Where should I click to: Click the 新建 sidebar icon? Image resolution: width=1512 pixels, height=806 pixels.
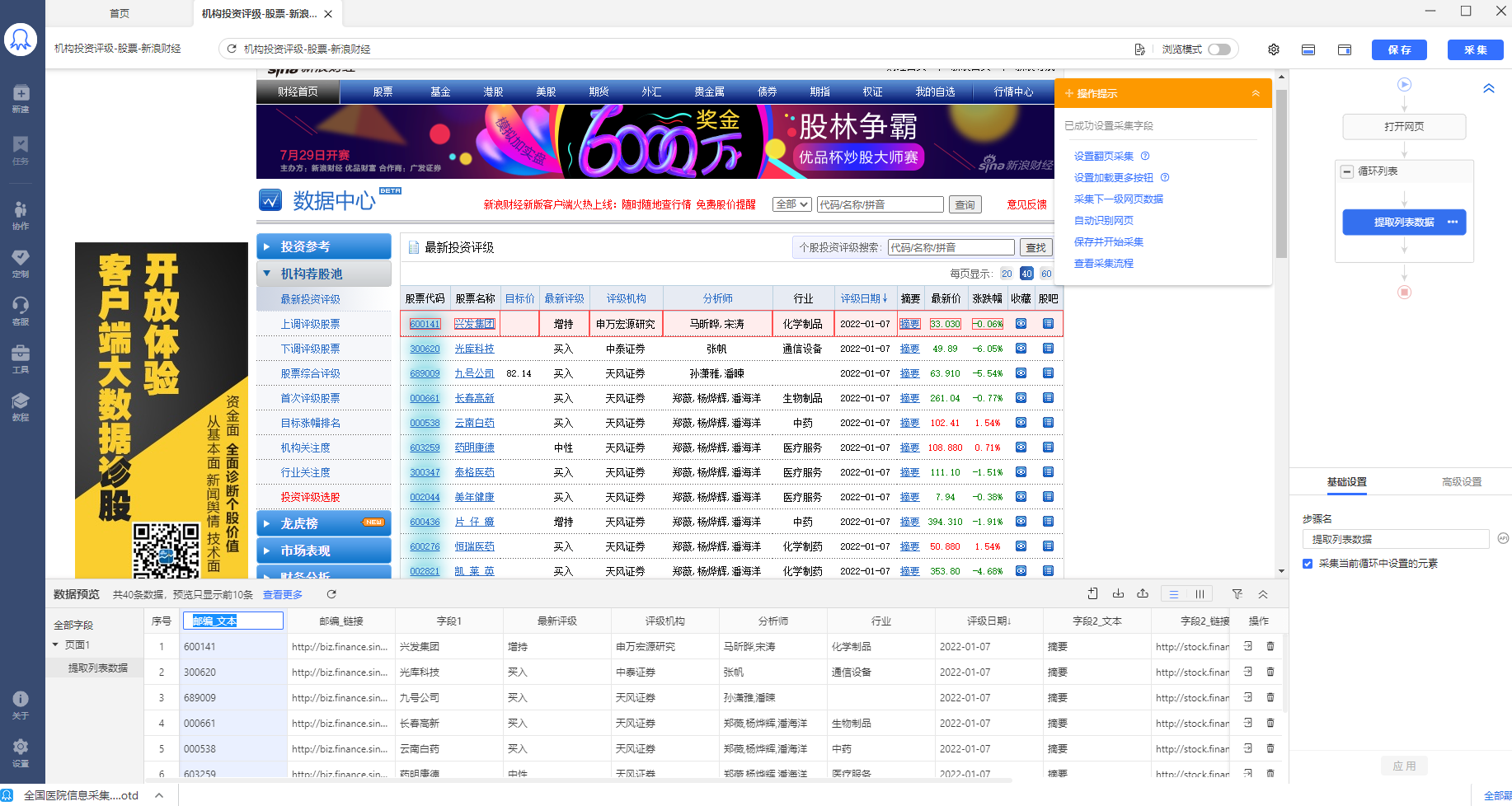pyautogui.click(x=21, y=98)
